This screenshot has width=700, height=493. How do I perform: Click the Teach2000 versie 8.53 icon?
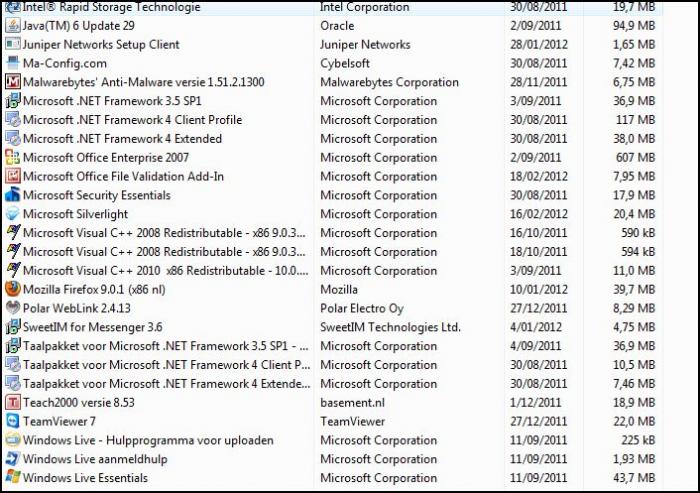12,402
